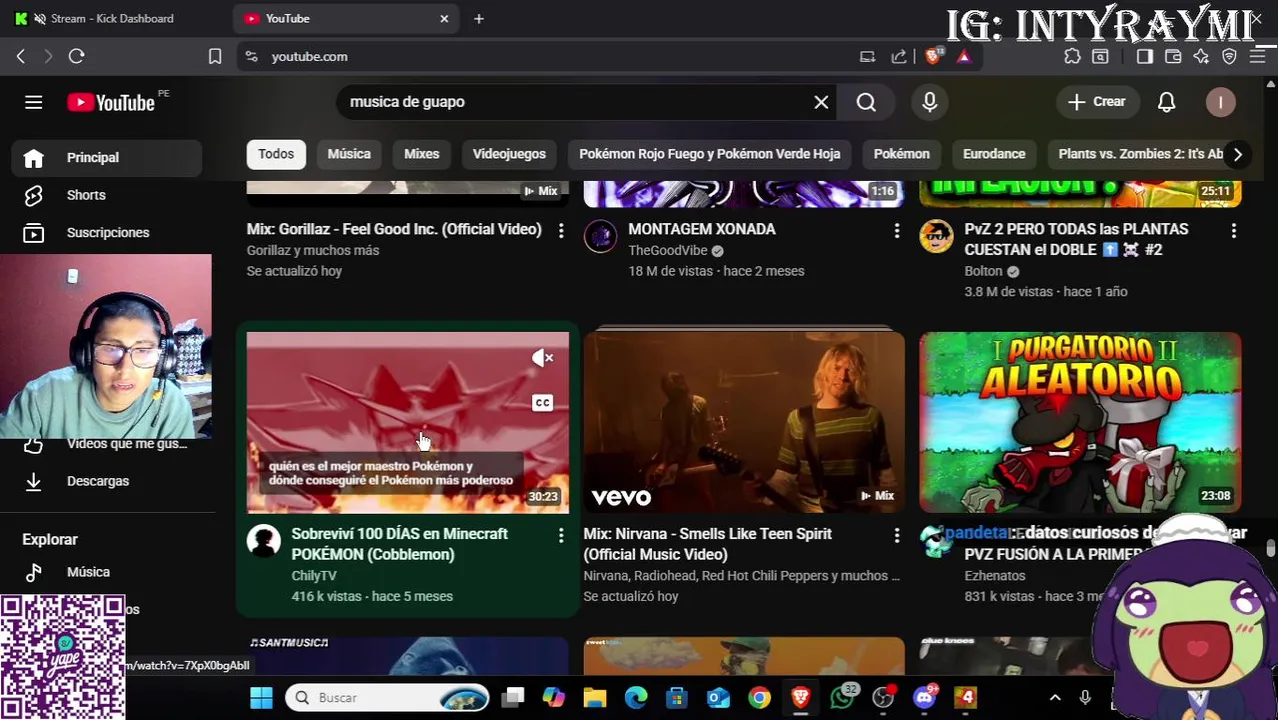Show more filter chips with the right arrow

pyautogui.click(x=1237, y=154)
